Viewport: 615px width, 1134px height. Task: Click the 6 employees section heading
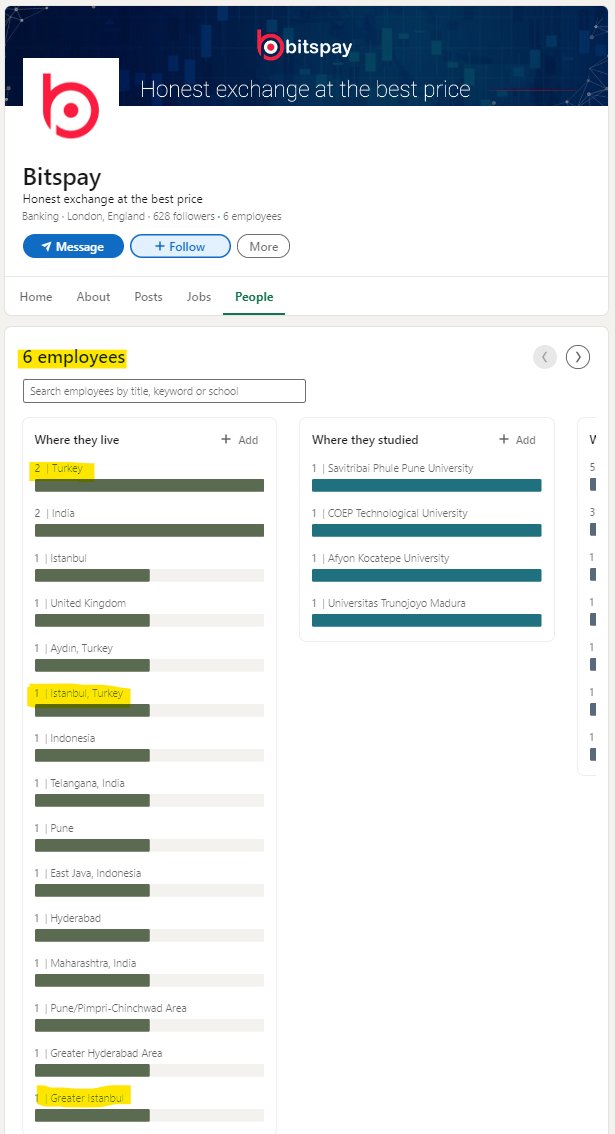pos(74,357)
